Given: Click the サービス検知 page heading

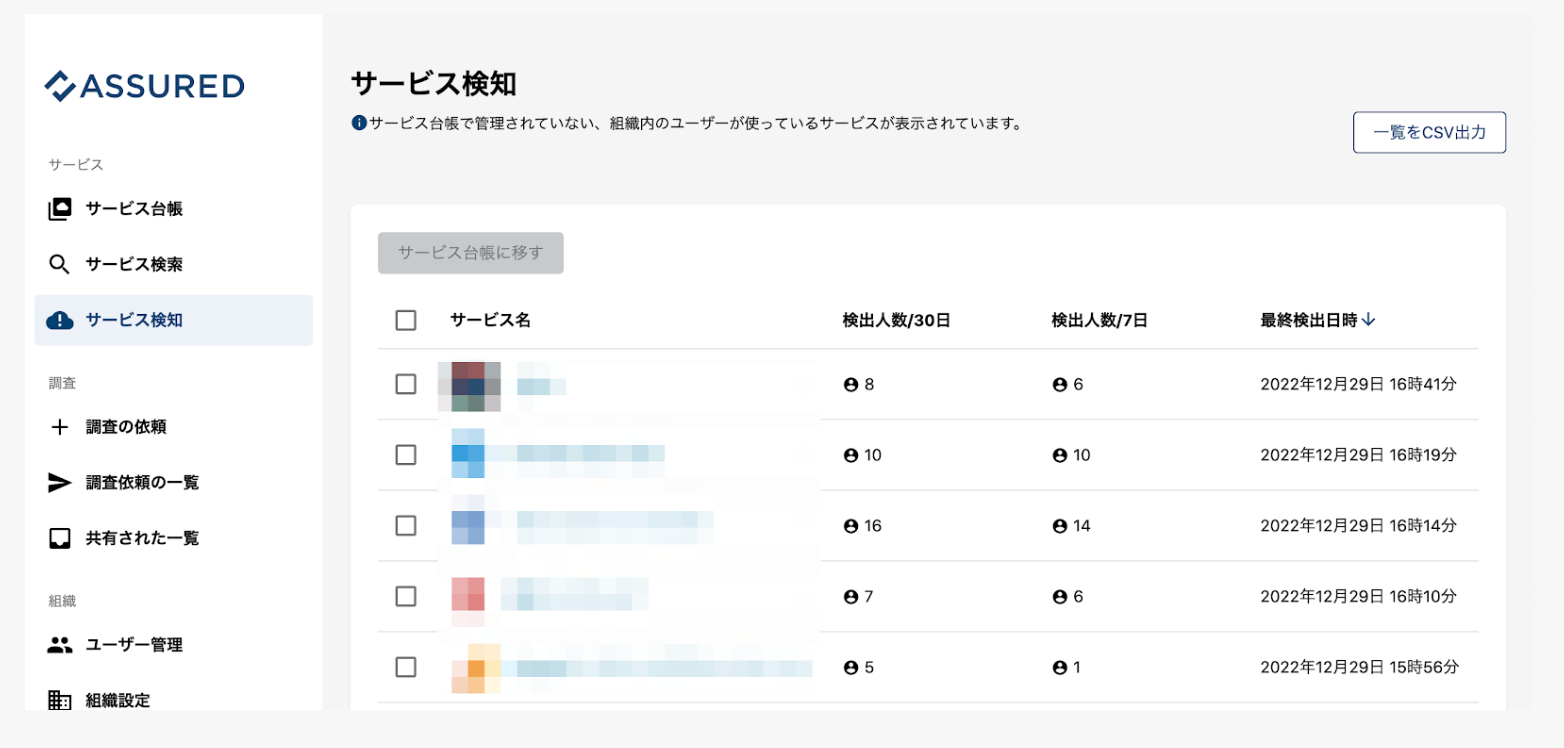Looking at the screenshot, I should pos(434,84).
